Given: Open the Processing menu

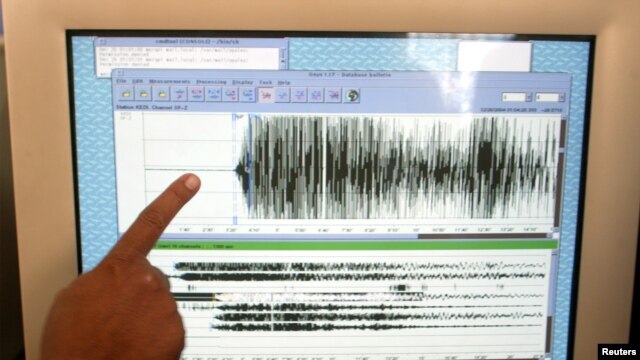Looking at the screenshot, I should tap(211, 82).
